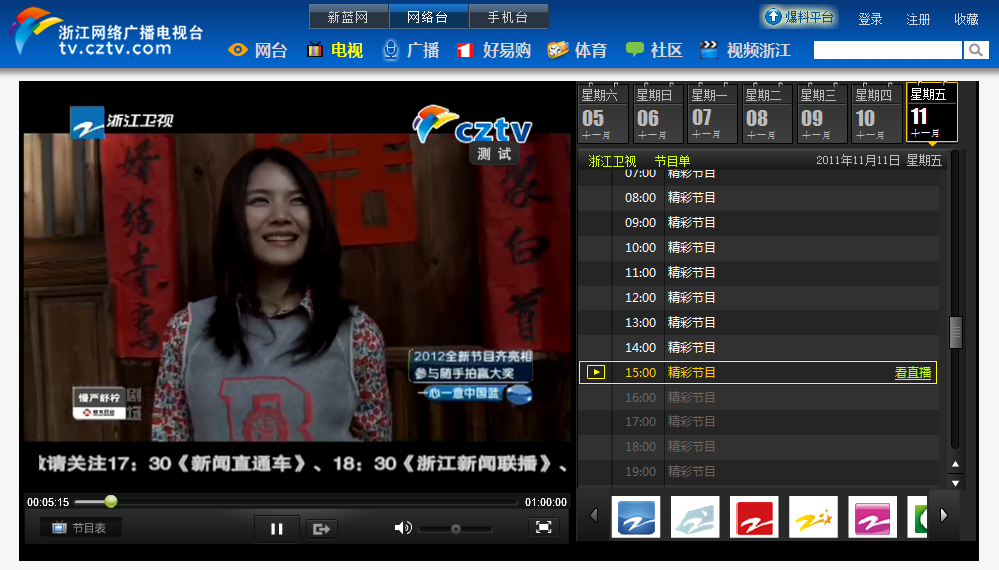Click the 浙江卫视 channel label
The height and width of the screenshot is (570, 999).
612,161
